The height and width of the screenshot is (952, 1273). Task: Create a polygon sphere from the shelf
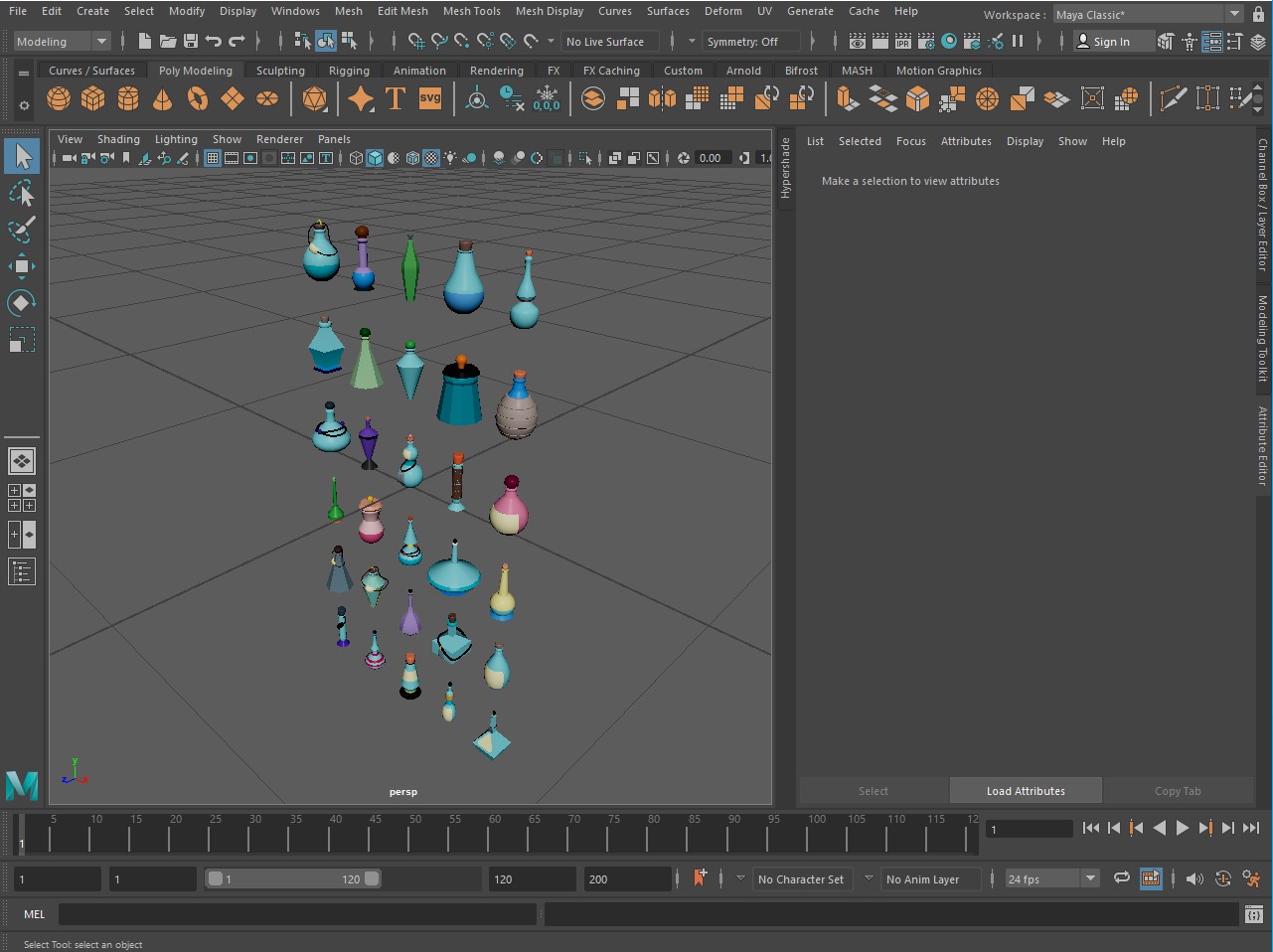[x=59, y=98]
